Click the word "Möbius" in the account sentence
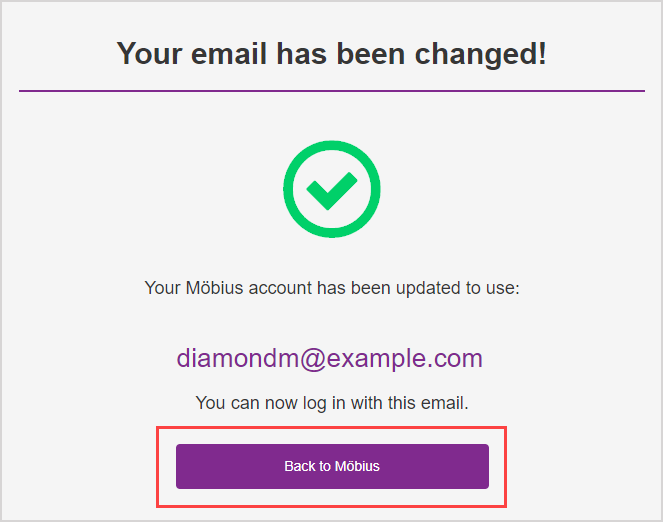663x522 pixels. coord(218,288)
